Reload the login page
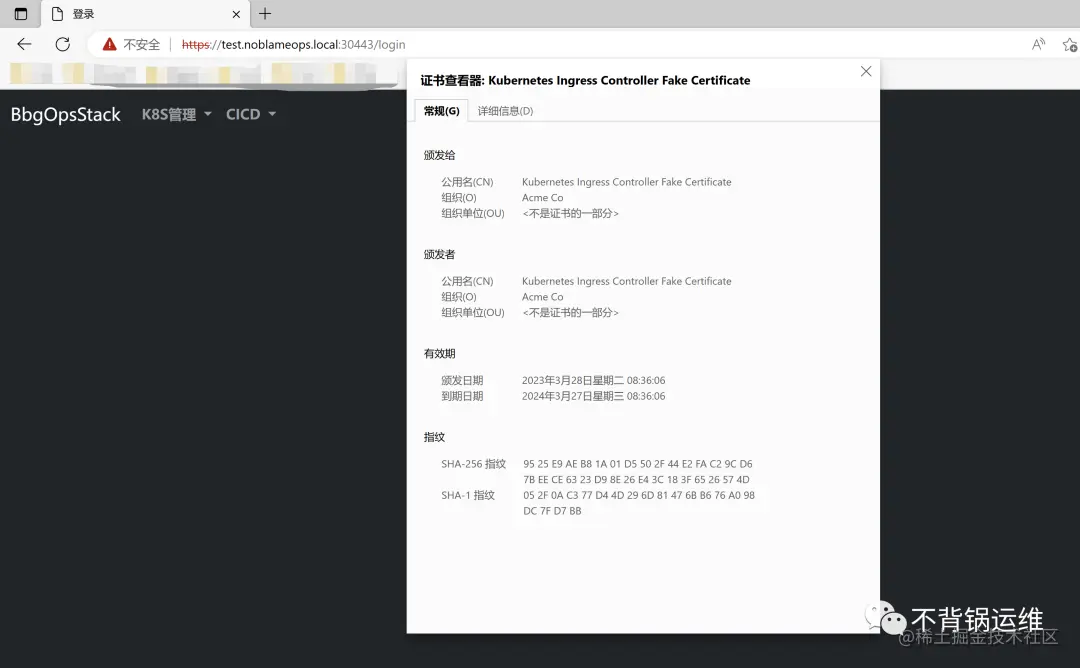The height and width of the screenshot is (668, 1080). click(x=62, y=44)
